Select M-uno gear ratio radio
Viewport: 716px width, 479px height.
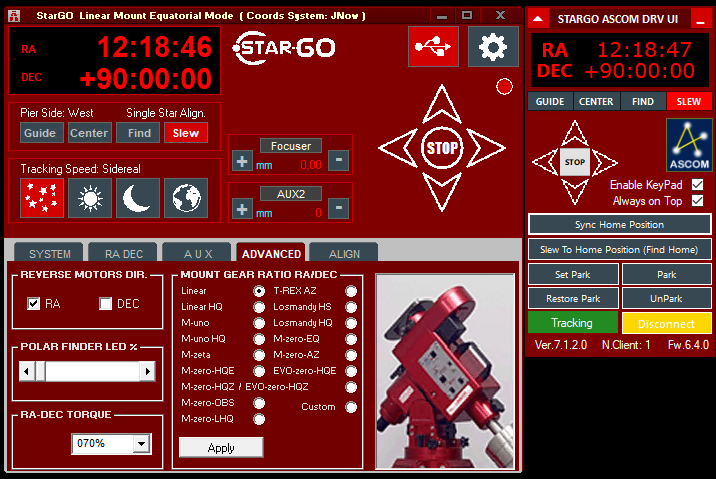click(x=259, y=323)
